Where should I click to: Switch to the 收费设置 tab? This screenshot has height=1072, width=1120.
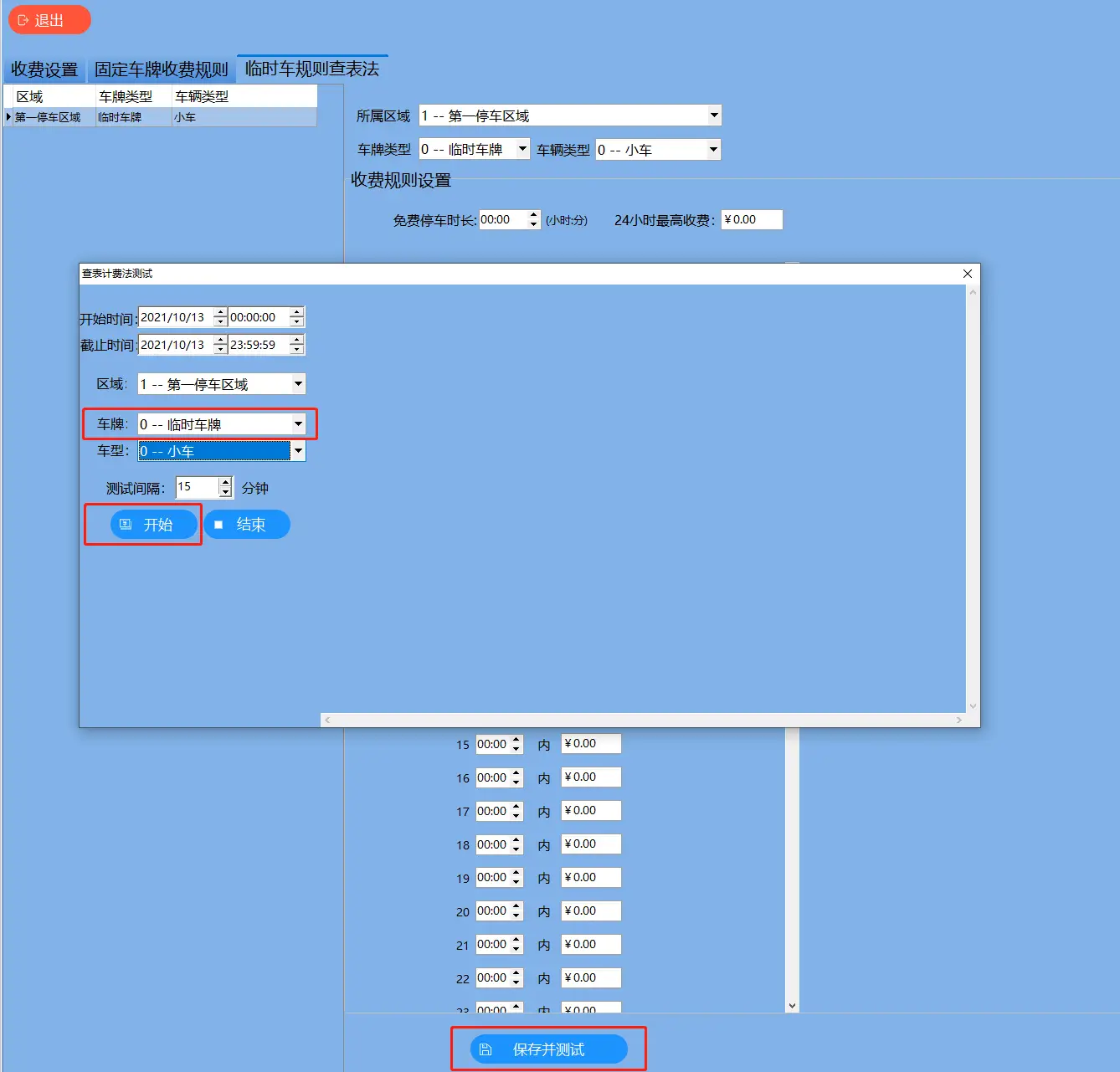coord(44,69)
